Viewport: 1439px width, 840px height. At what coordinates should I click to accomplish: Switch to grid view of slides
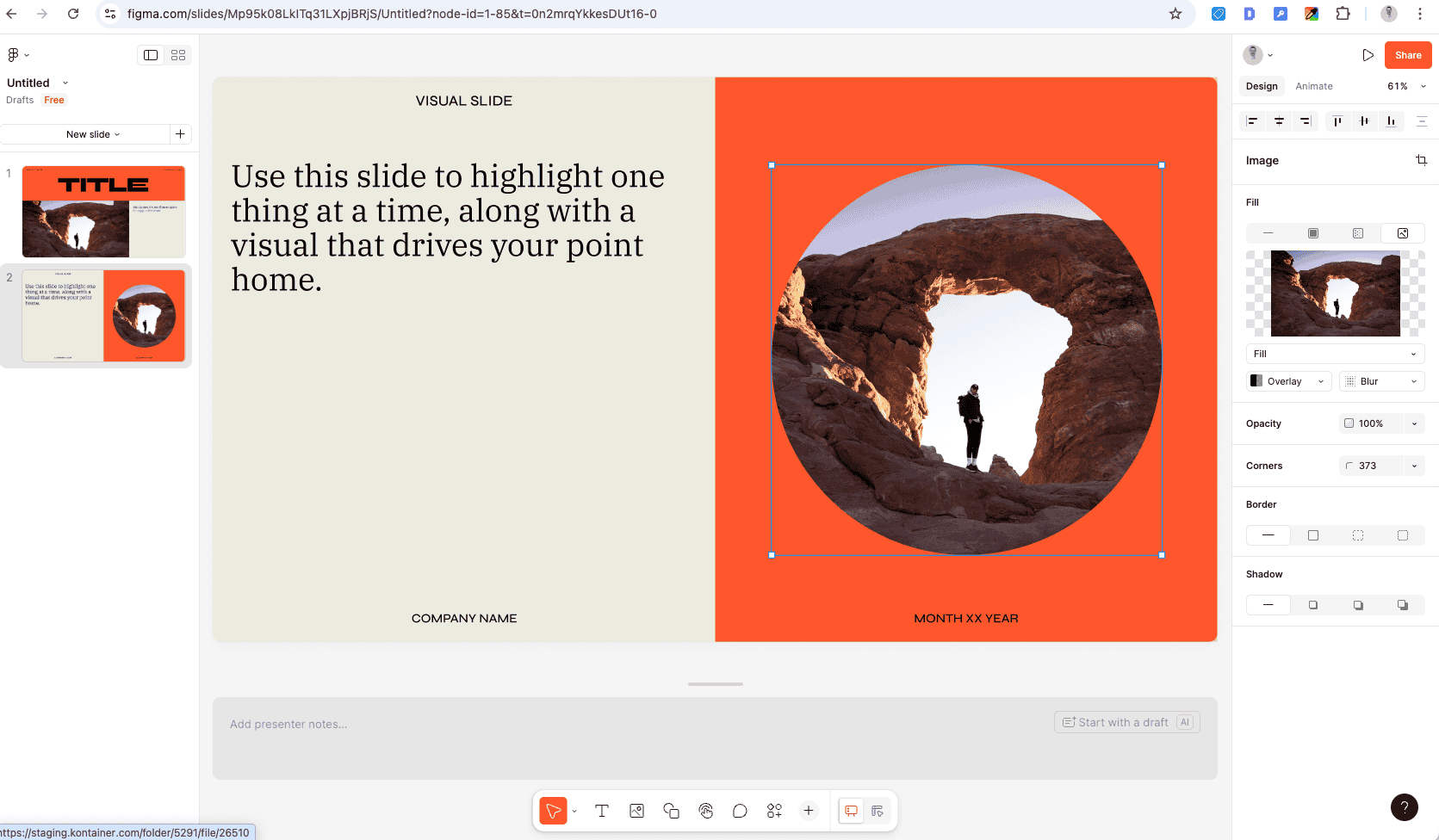pyautogui.click(x=178, y=55)
